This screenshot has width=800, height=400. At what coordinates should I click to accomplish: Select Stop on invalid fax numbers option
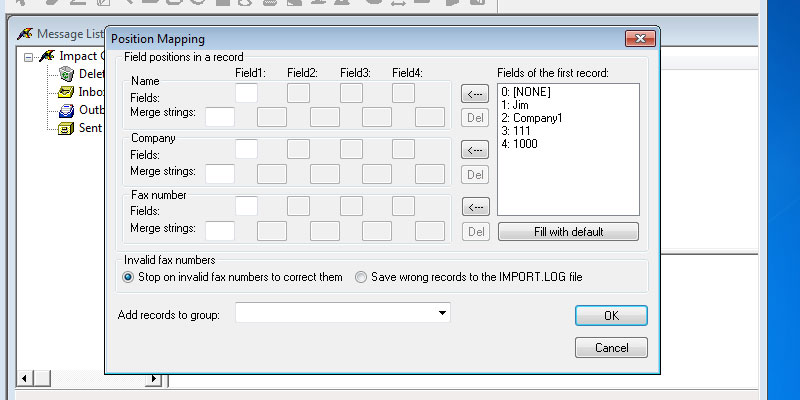coord(128,277)
